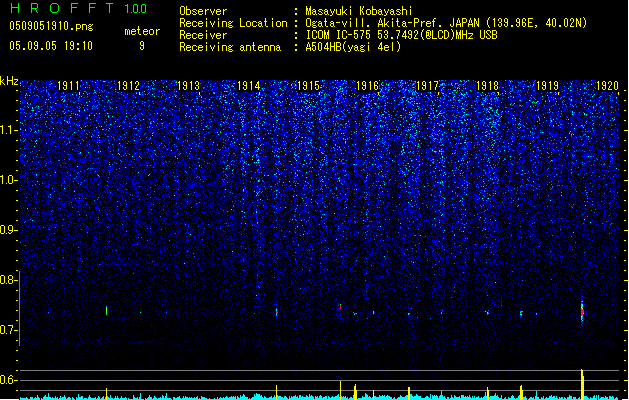Click the meteor label
Image resolution: width=629 pixels, height=400 pixels.
(142, 31)
